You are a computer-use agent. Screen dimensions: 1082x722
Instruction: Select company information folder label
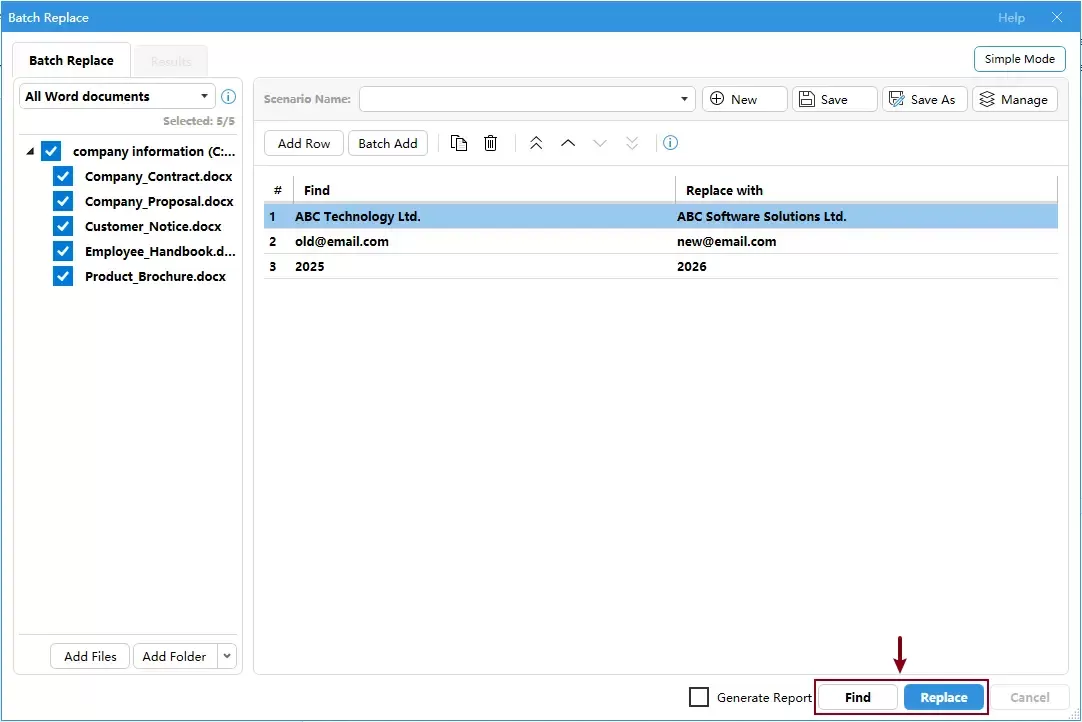point(154,151)
